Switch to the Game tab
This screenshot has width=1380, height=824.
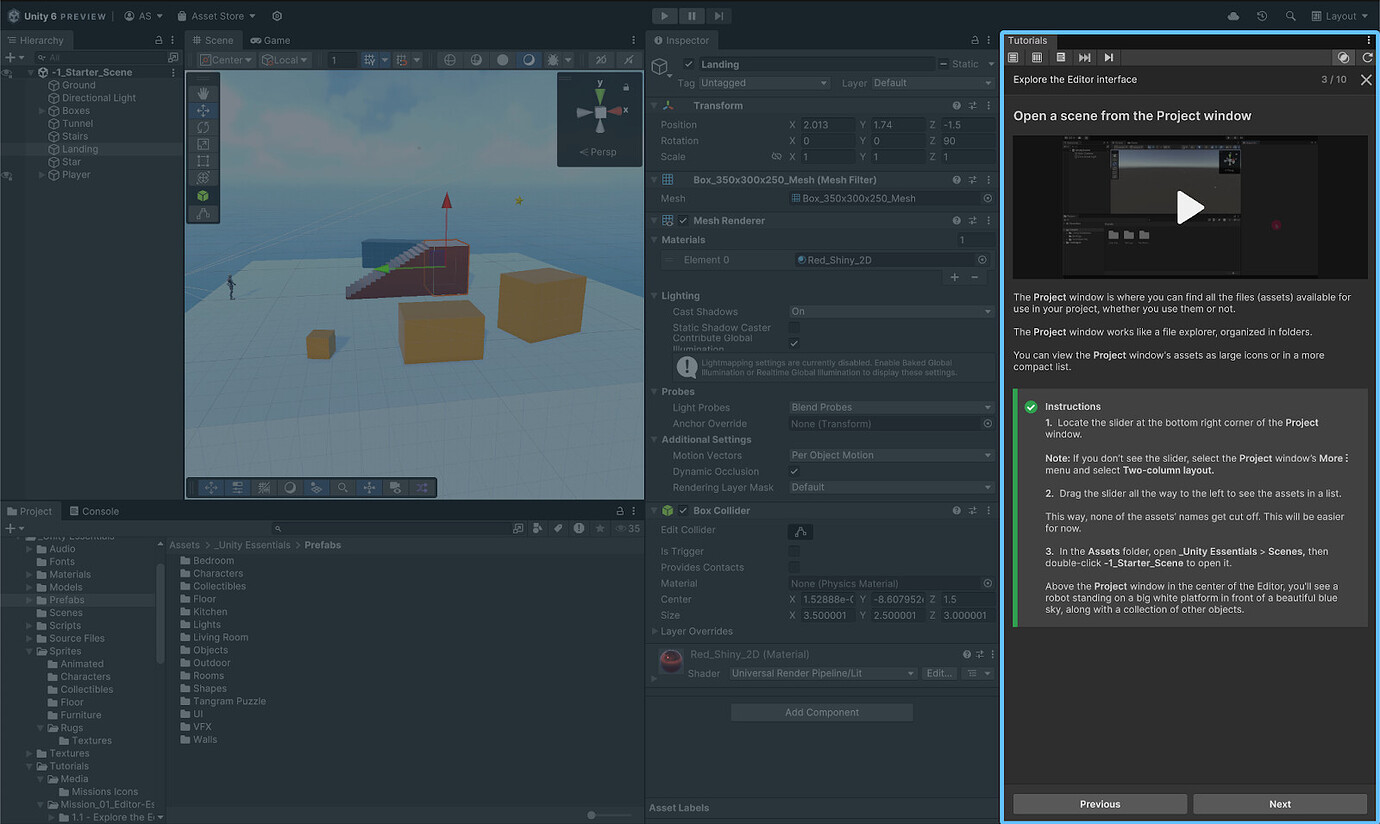point(270,40)
